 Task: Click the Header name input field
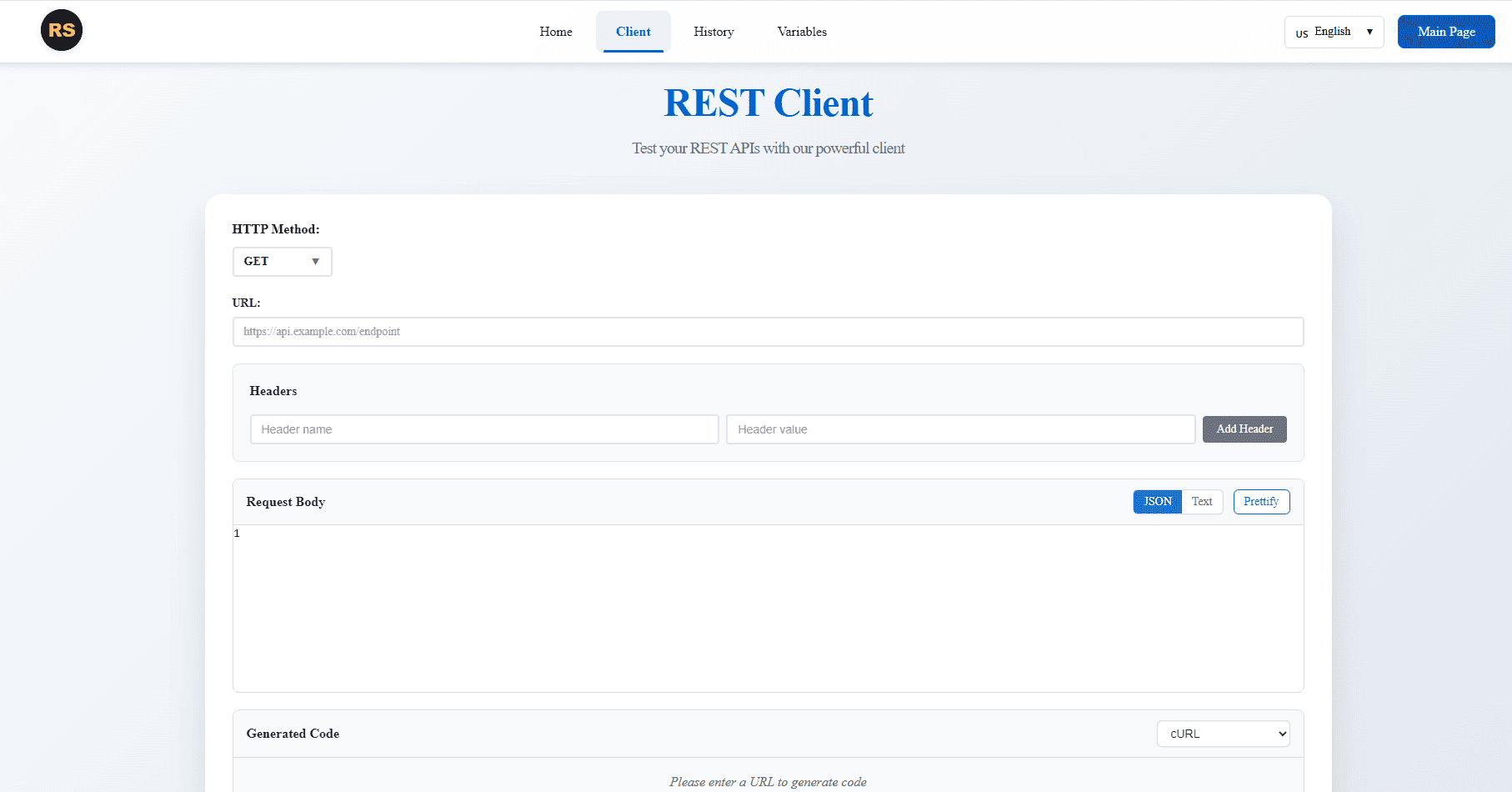pos(483,429)
